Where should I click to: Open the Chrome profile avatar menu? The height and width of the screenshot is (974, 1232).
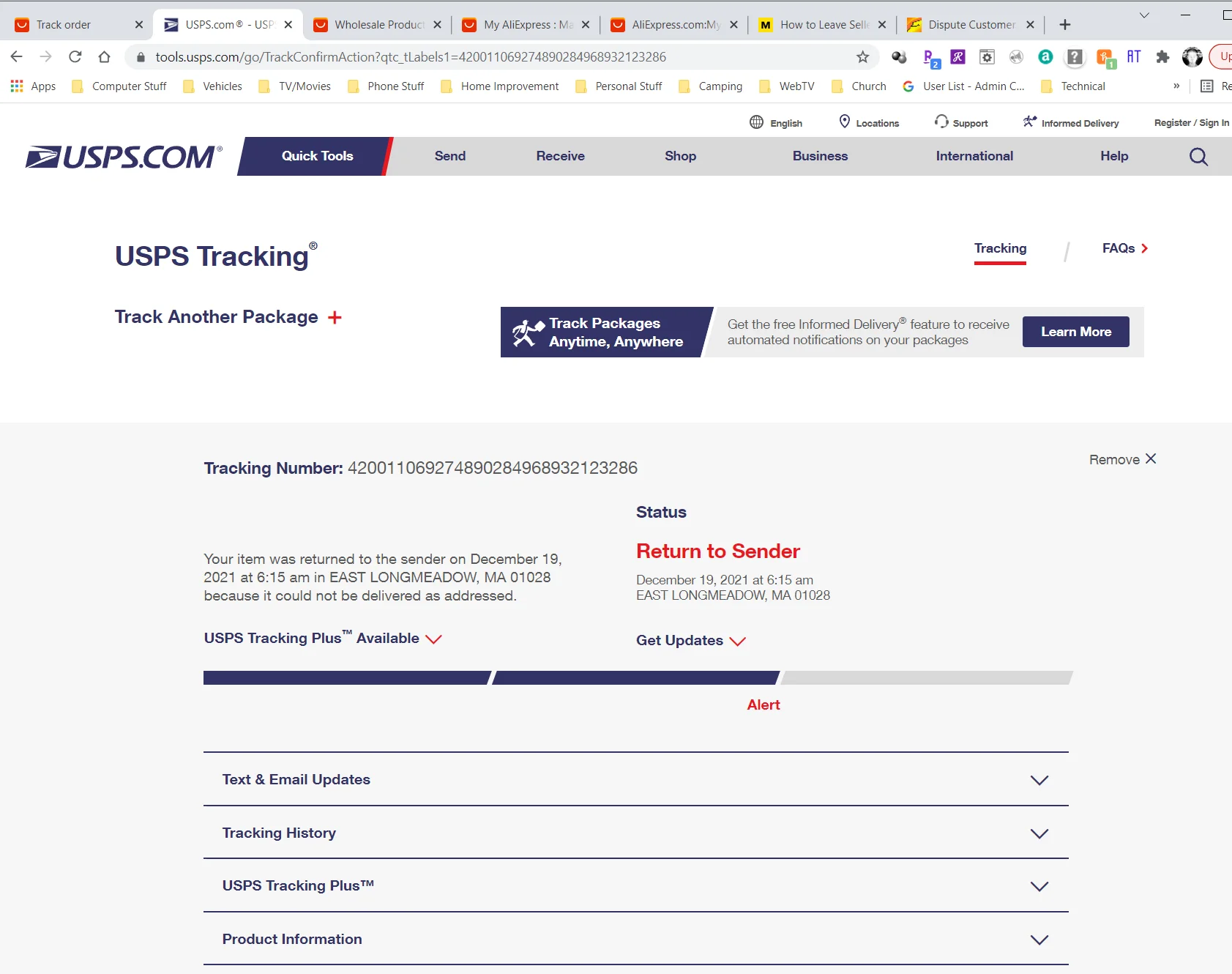point(1192,57)
